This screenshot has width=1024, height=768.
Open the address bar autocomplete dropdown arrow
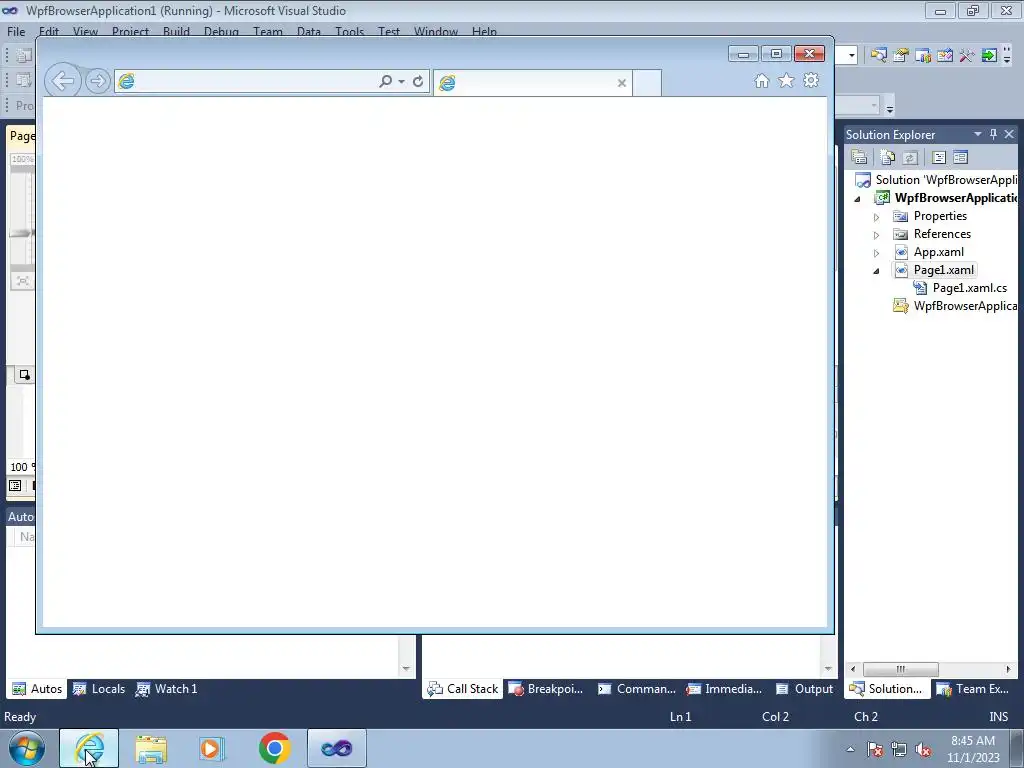[x=401, y=82]
